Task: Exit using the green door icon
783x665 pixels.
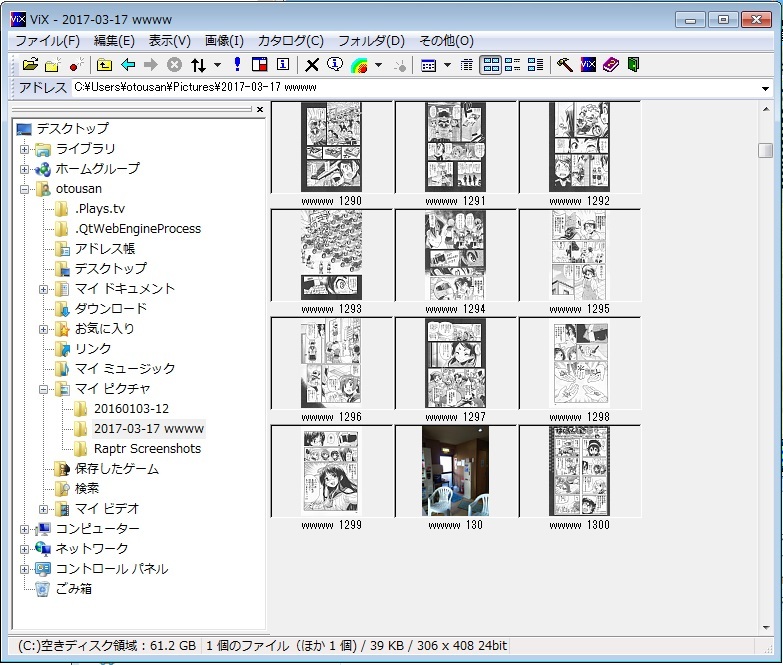Action: (x=633, y=65)
